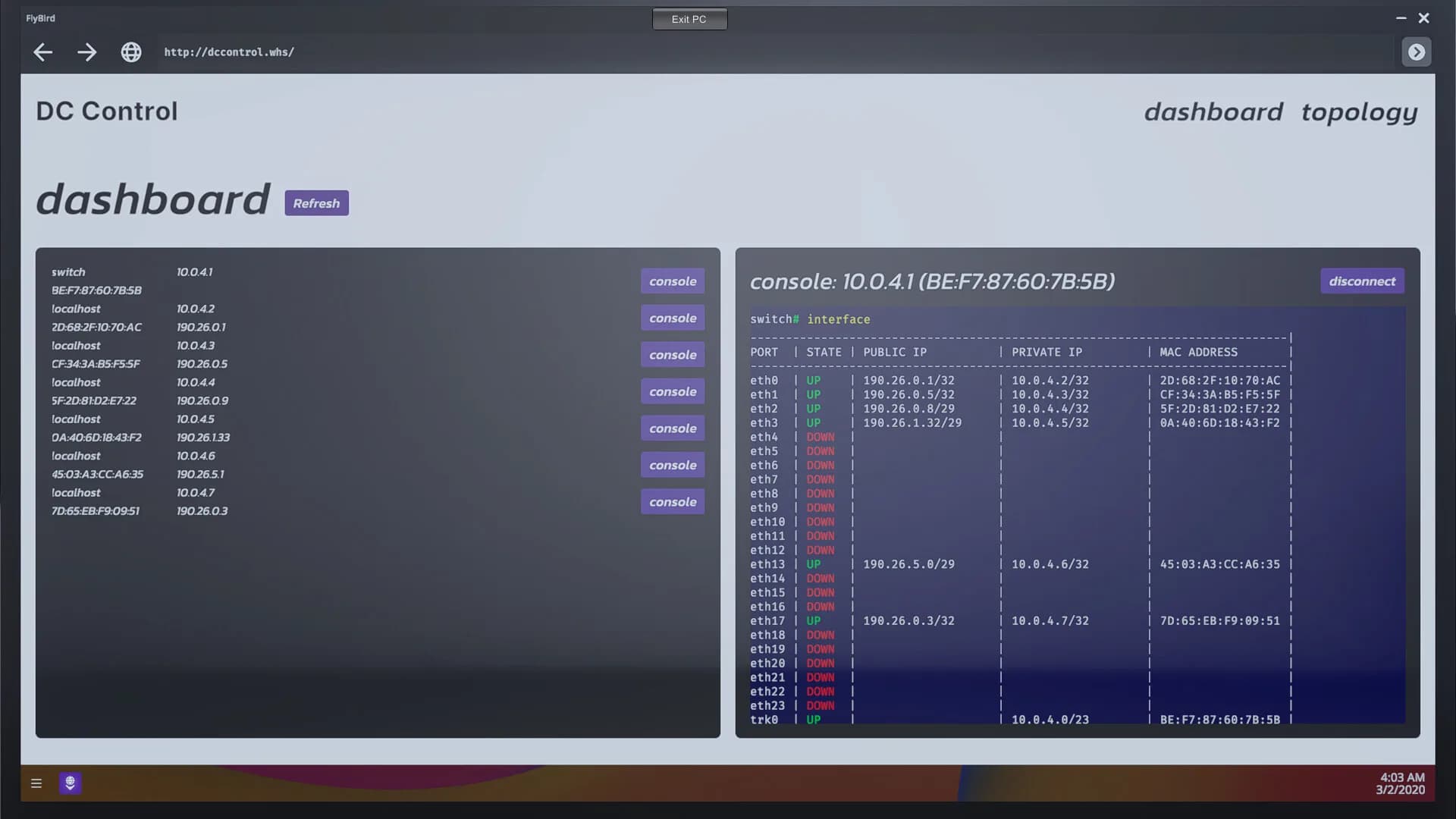Click eth3 MAC 0A:40:6D:18:43:F2 in console
Screen dimensions: 1456x819
point(1219,423)
